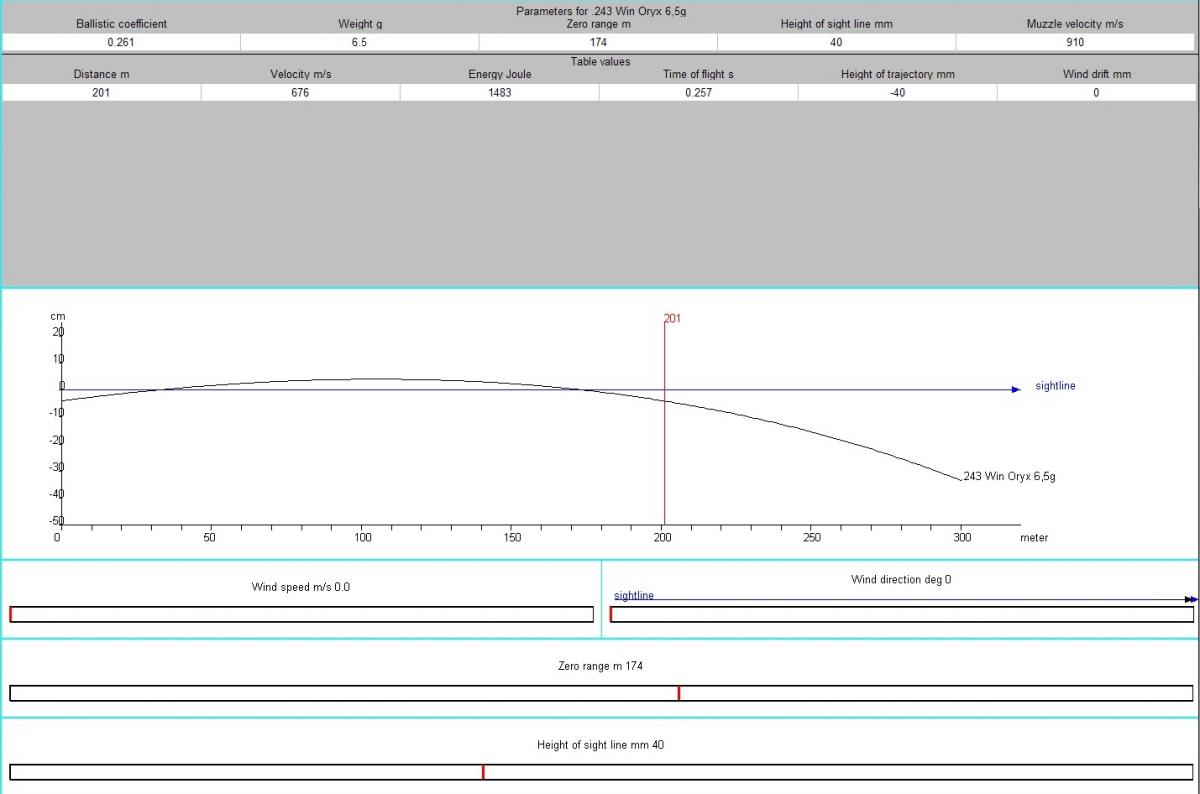This screenshot has height=794, width=1200.
Task: Grab the red Zero range slider handle
Action: 679,693
